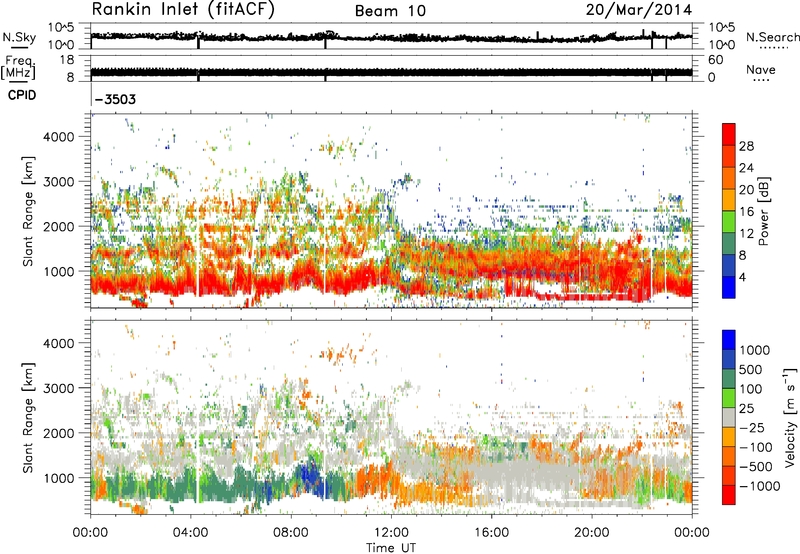Click the '04:00' time axis label

[190, 533]
